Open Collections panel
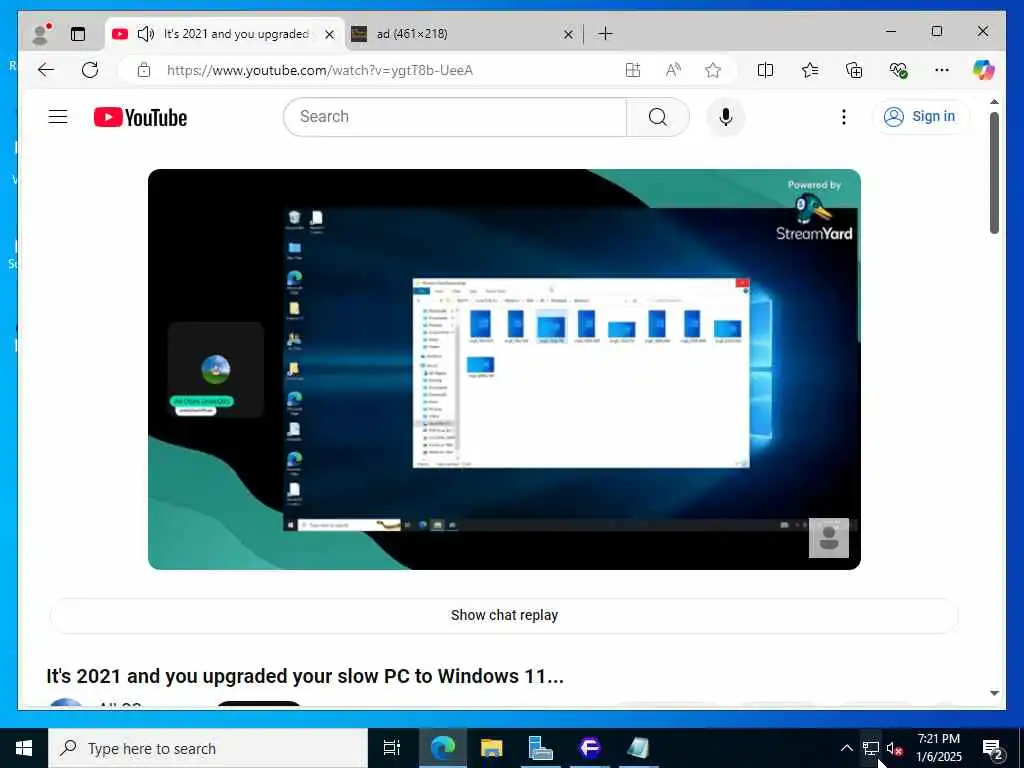This screenshot has width=1024, height=768. [x=854, y=70]
